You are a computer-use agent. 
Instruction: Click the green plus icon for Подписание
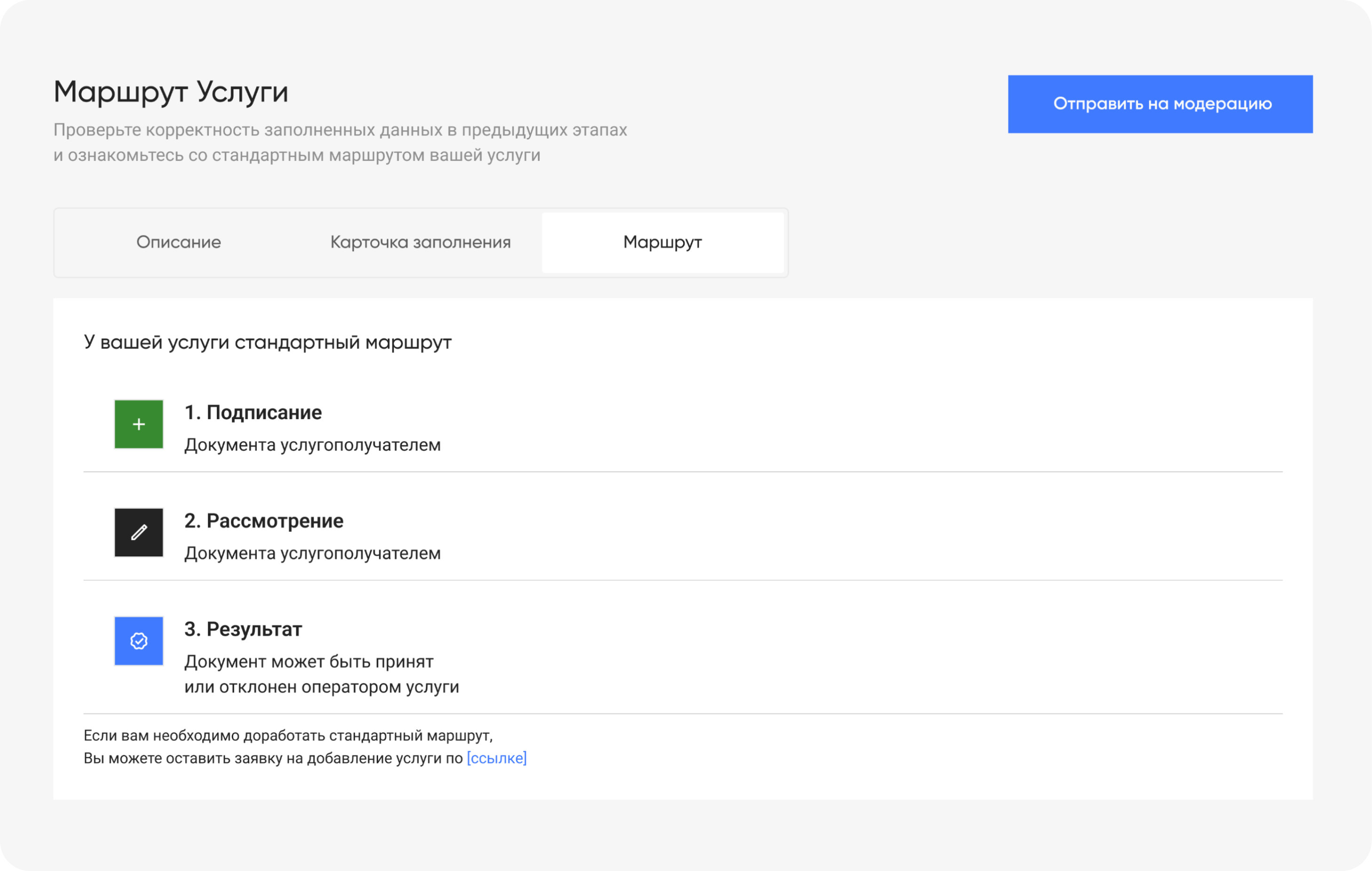click(x=138, y=424)
